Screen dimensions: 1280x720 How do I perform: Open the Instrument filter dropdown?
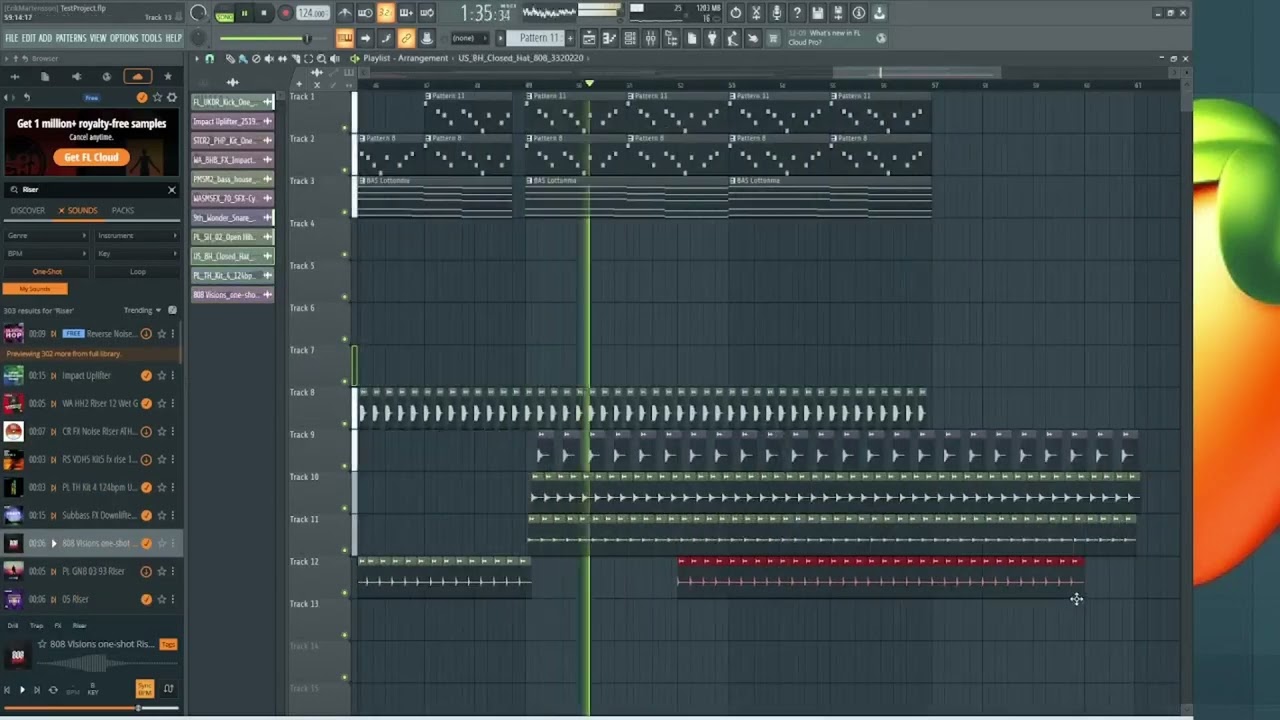(x=138, y=236)
